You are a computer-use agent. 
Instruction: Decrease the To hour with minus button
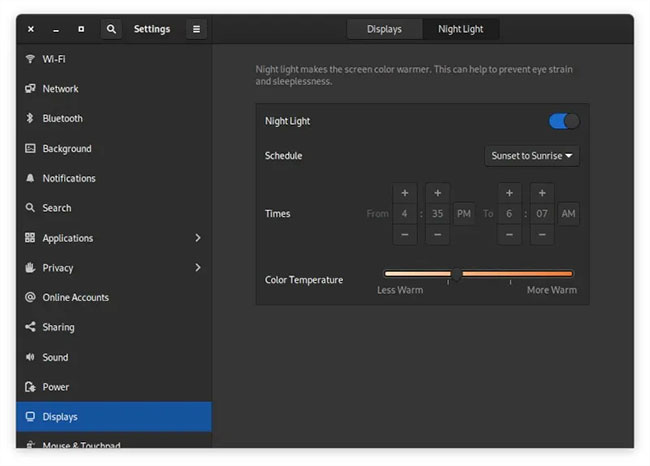point(509,235)
